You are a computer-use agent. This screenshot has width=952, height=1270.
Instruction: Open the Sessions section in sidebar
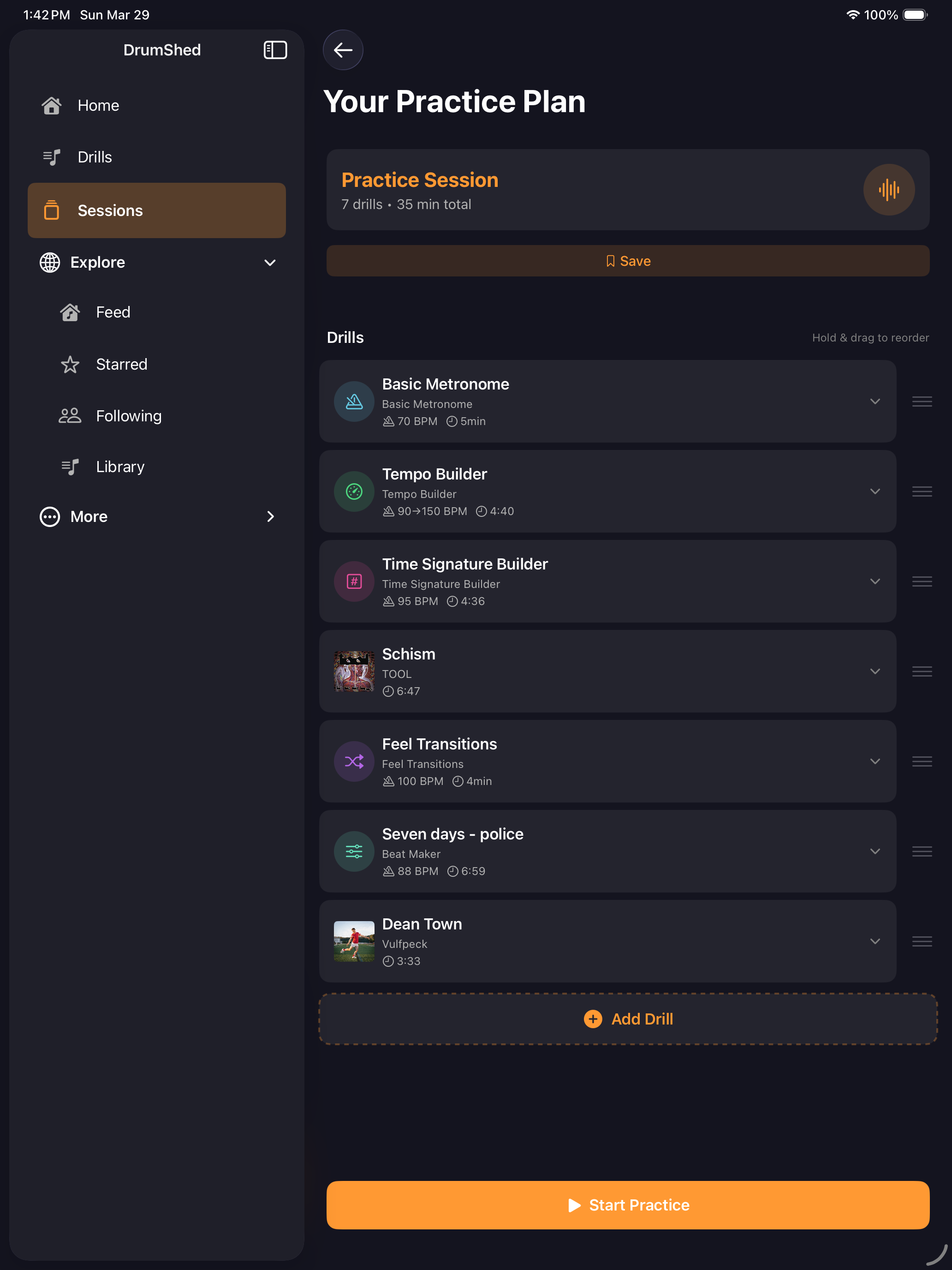(x=156, y=210)
